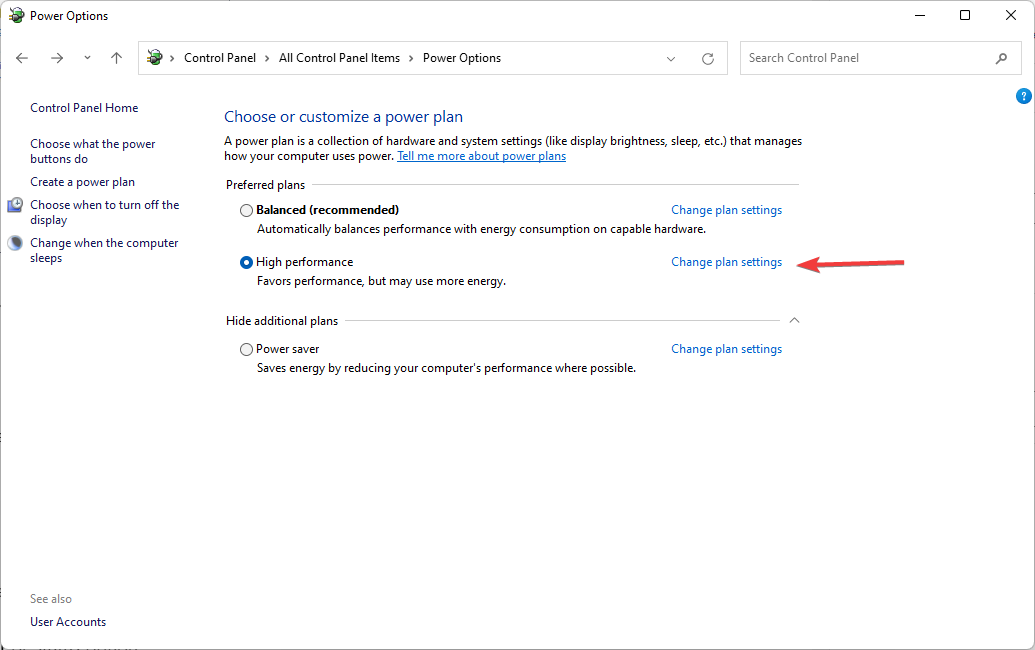1035x650 pixels.
Task: Go up one level with Up arrow
Action: (116, 58)
